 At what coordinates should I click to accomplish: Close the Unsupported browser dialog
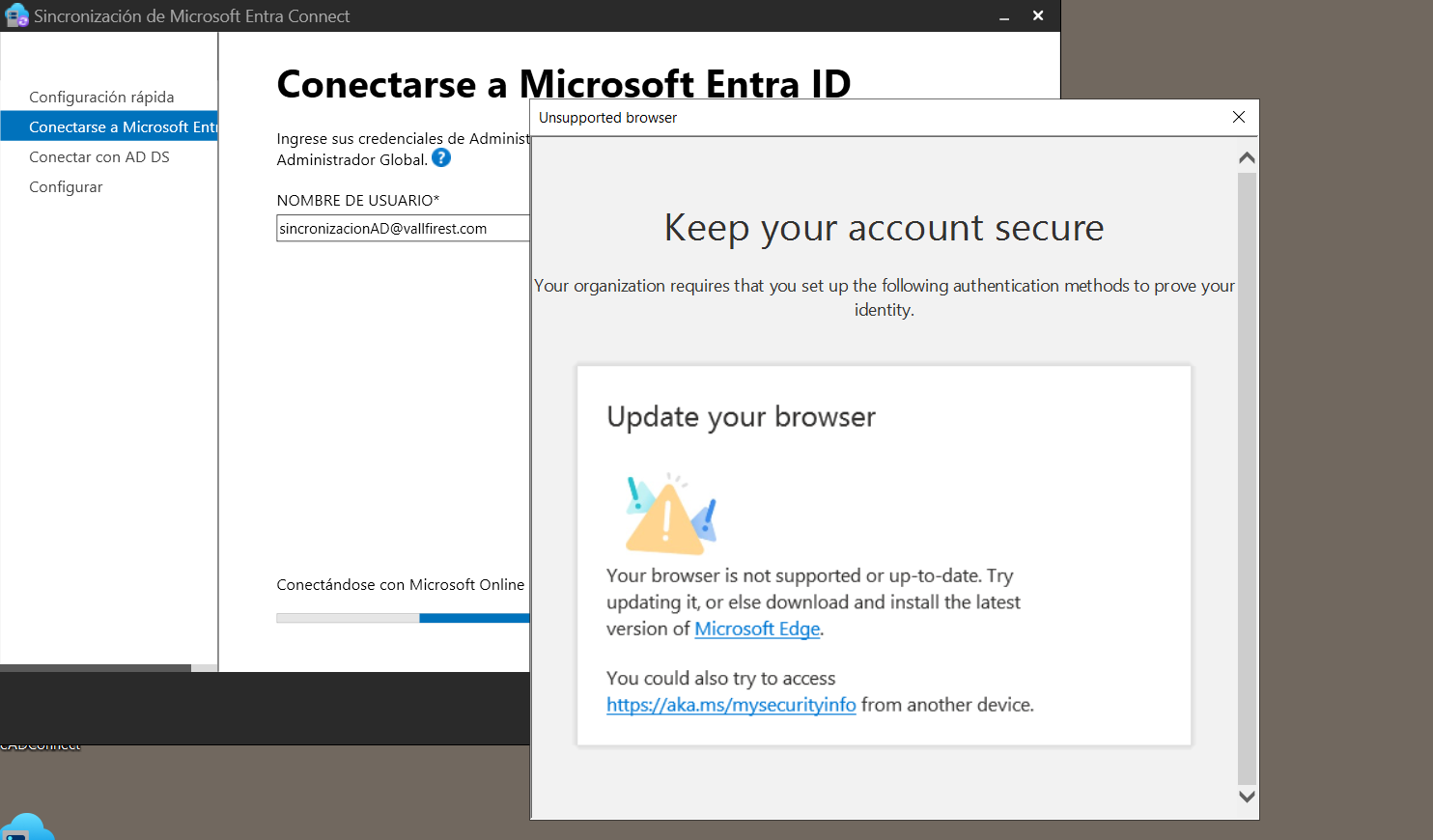coord(1239,117)
